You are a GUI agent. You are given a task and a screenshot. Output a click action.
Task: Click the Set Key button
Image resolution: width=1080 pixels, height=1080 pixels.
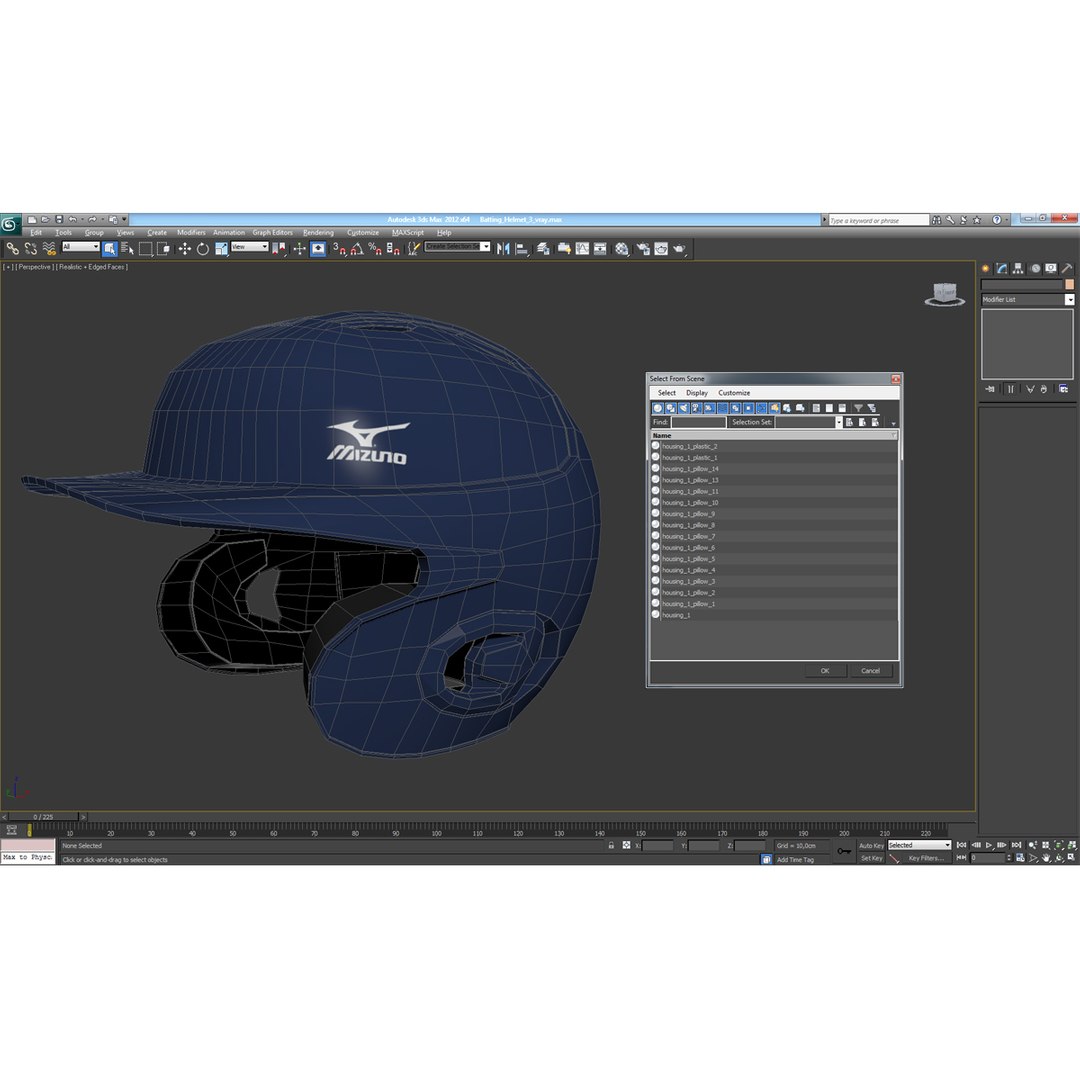(x=871, y=858)
